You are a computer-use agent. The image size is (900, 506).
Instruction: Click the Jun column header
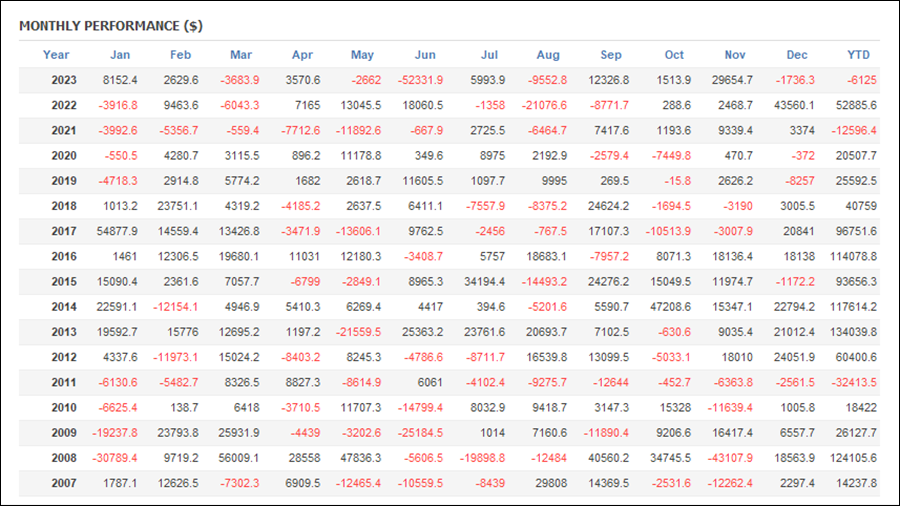[425, 55]
